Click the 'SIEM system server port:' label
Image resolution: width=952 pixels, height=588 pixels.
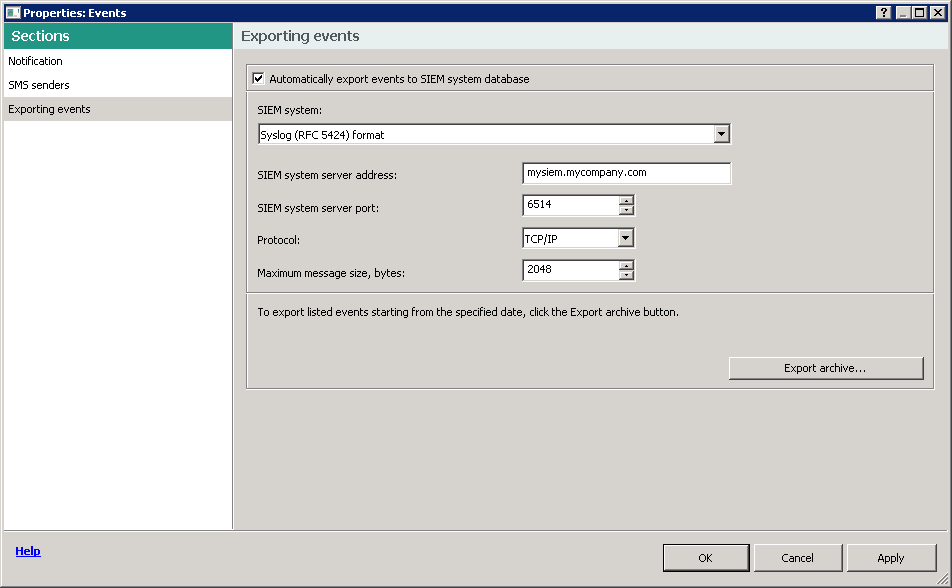point(318,208)
